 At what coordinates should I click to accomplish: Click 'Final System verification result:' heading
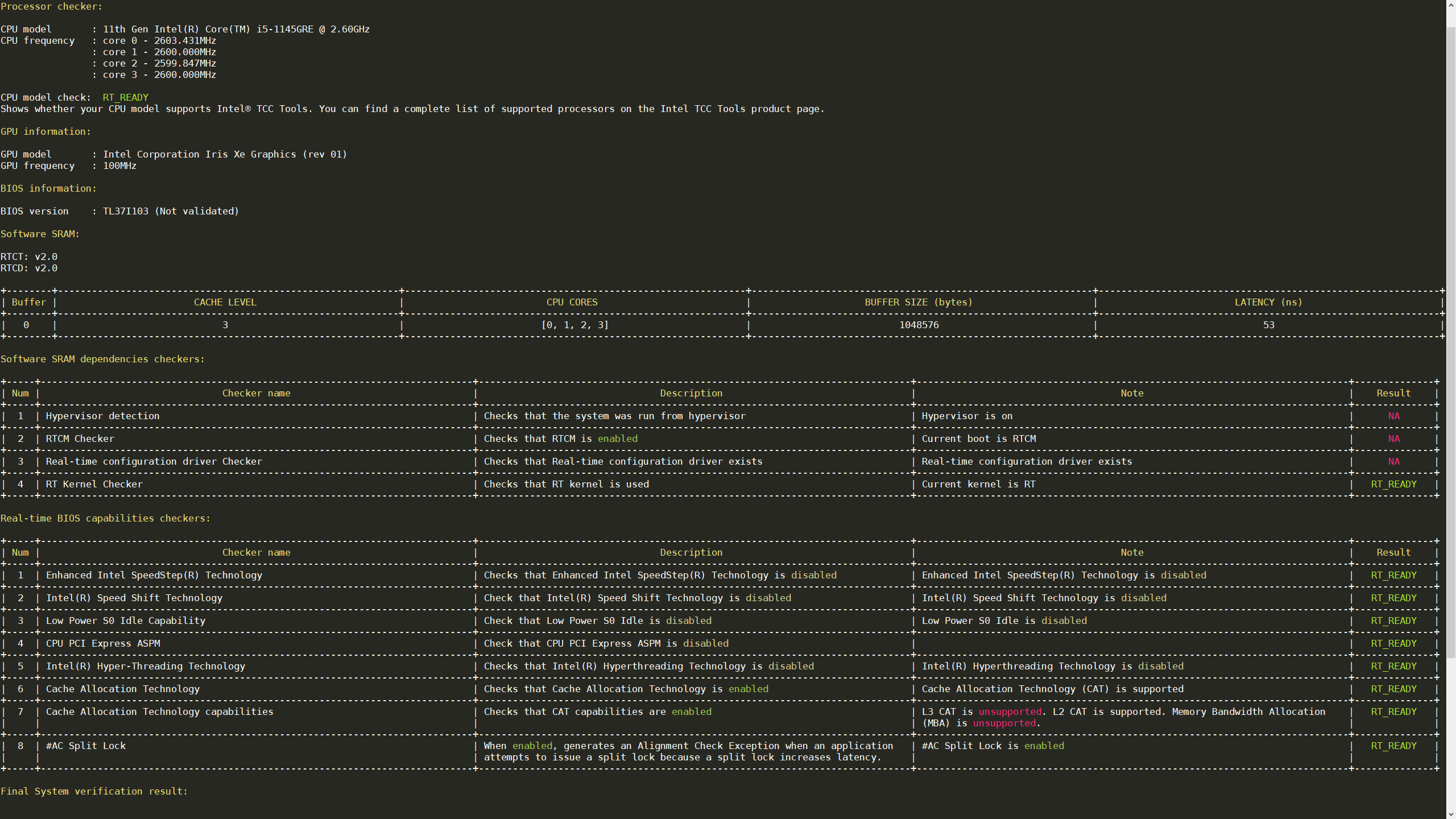[94, 791]
